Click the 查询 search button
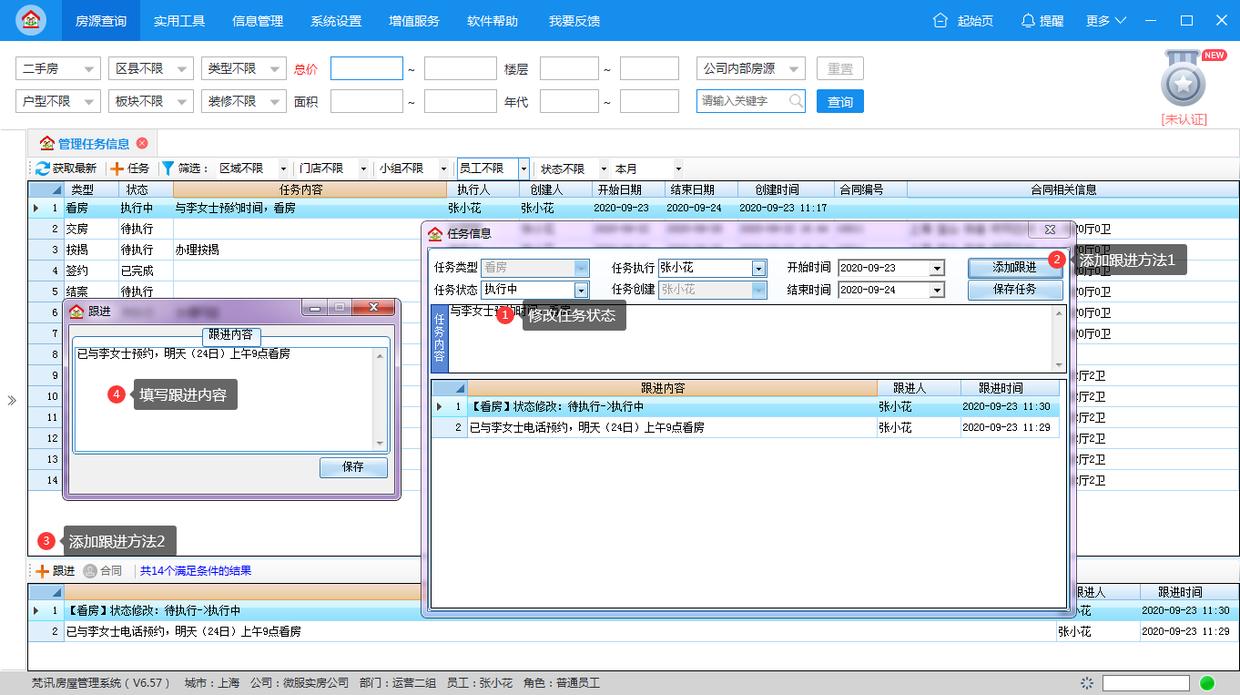Screen dimensions: 1240x695 click(x=839, y=100)
